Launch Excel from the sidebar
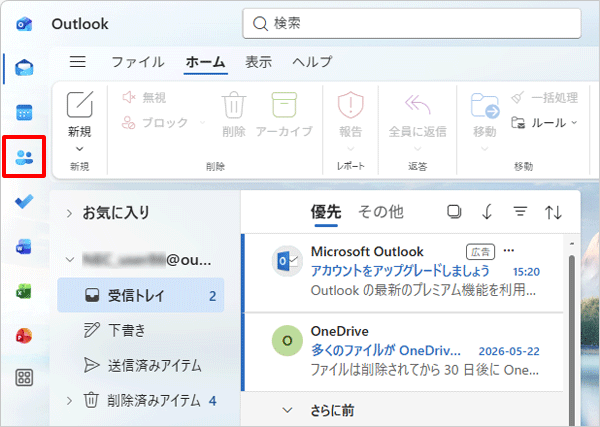Image resolution: width=600 pixels, height=427 pixels. click(24, 292)
